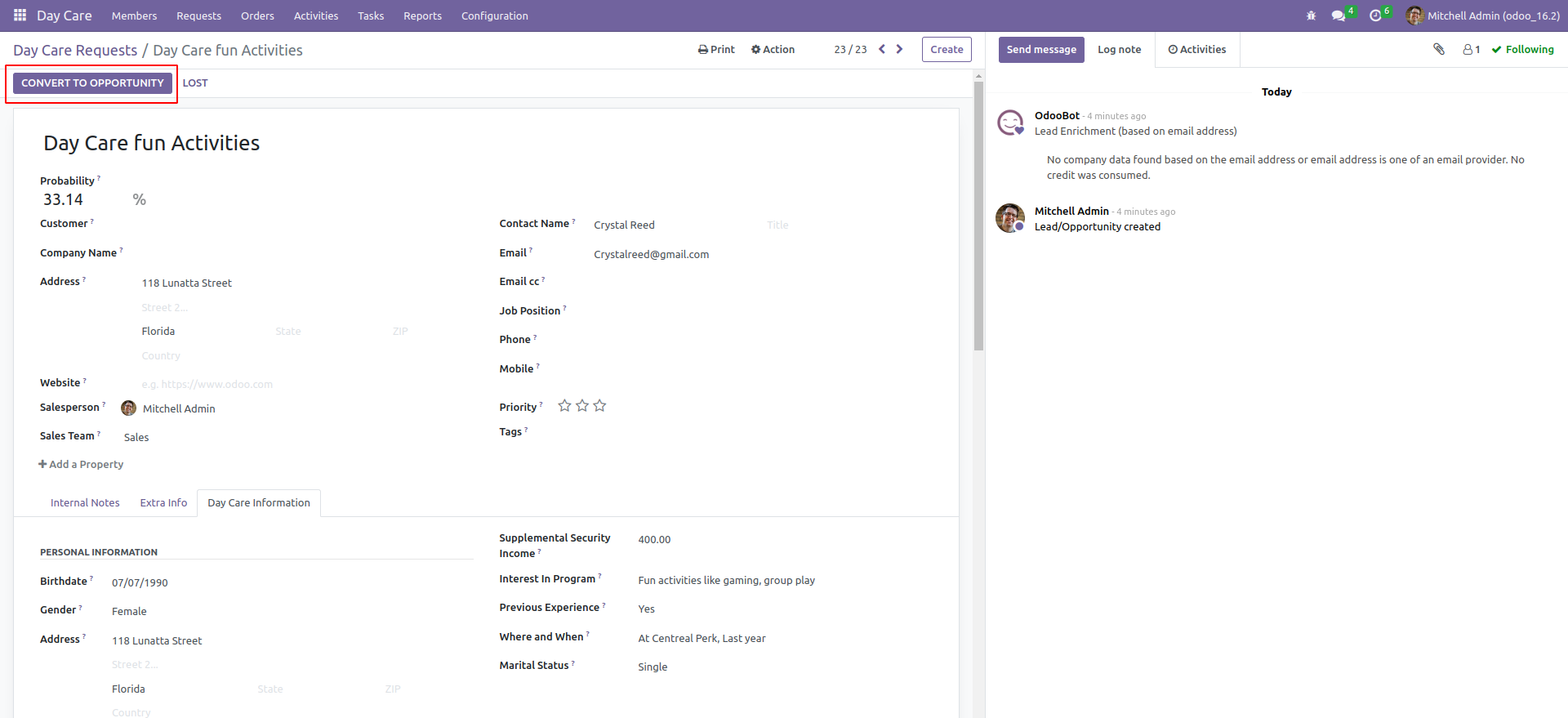The image size is (1568, 718).
Task: Click the top address street field
Action: [x=306, y=283]
